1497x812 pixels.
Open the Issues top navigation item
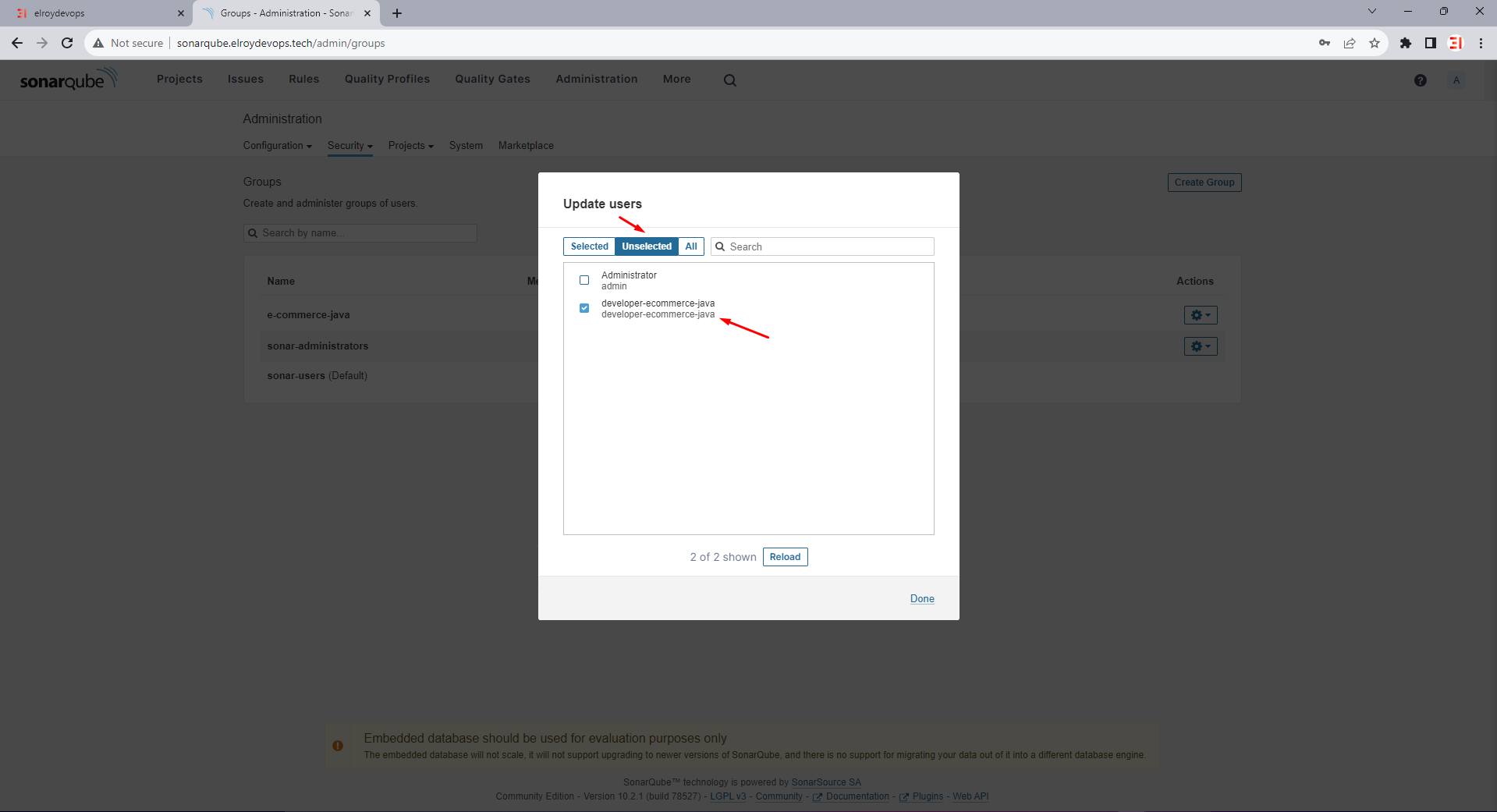(246, 79)
